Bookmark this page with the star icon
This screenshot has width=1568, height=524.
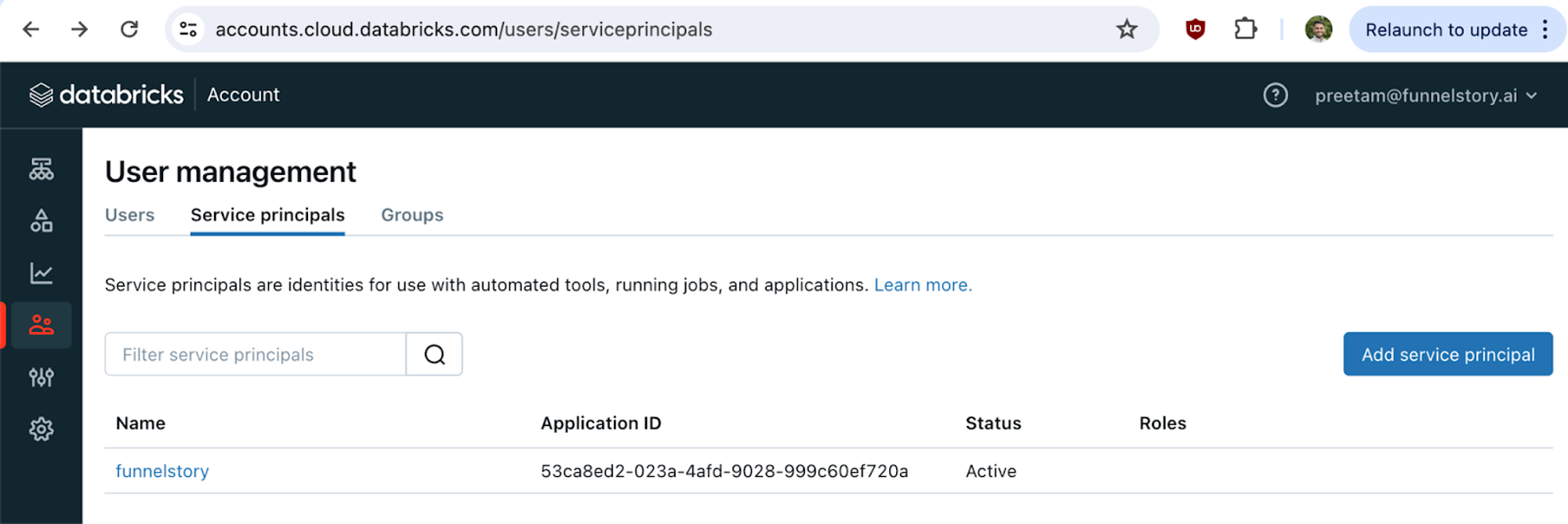coord(1127,30)
